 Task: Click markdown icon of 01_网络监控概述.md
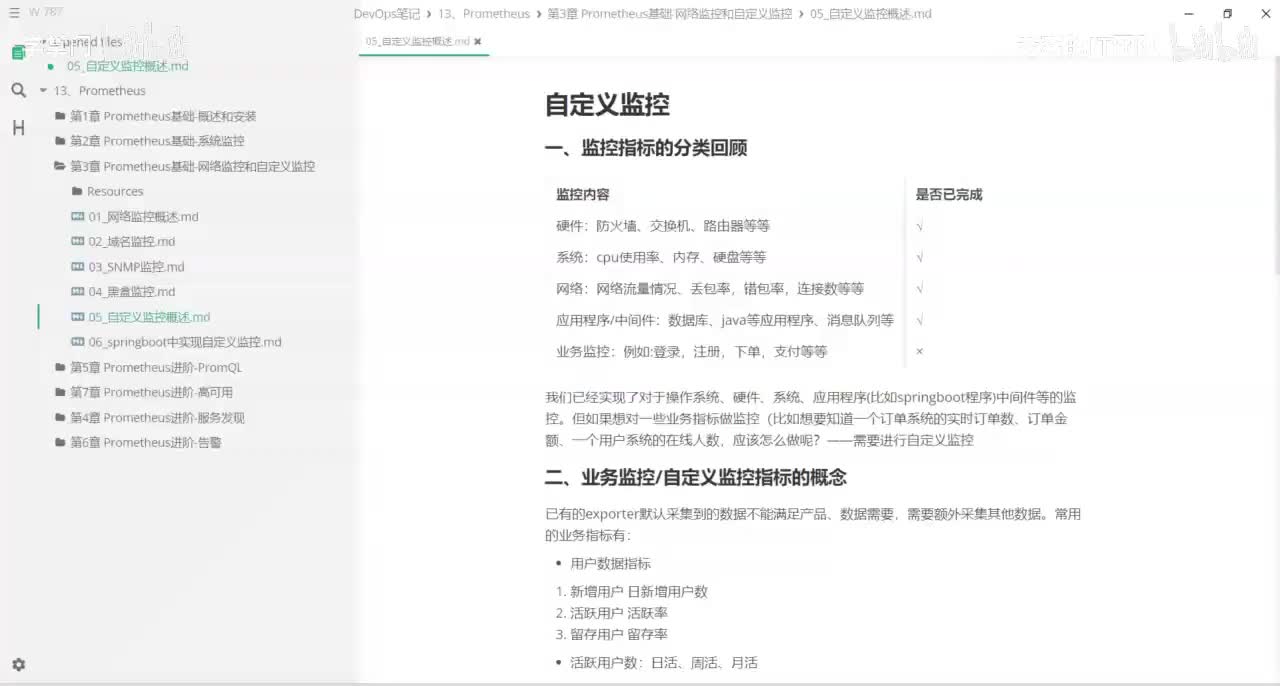78,216
